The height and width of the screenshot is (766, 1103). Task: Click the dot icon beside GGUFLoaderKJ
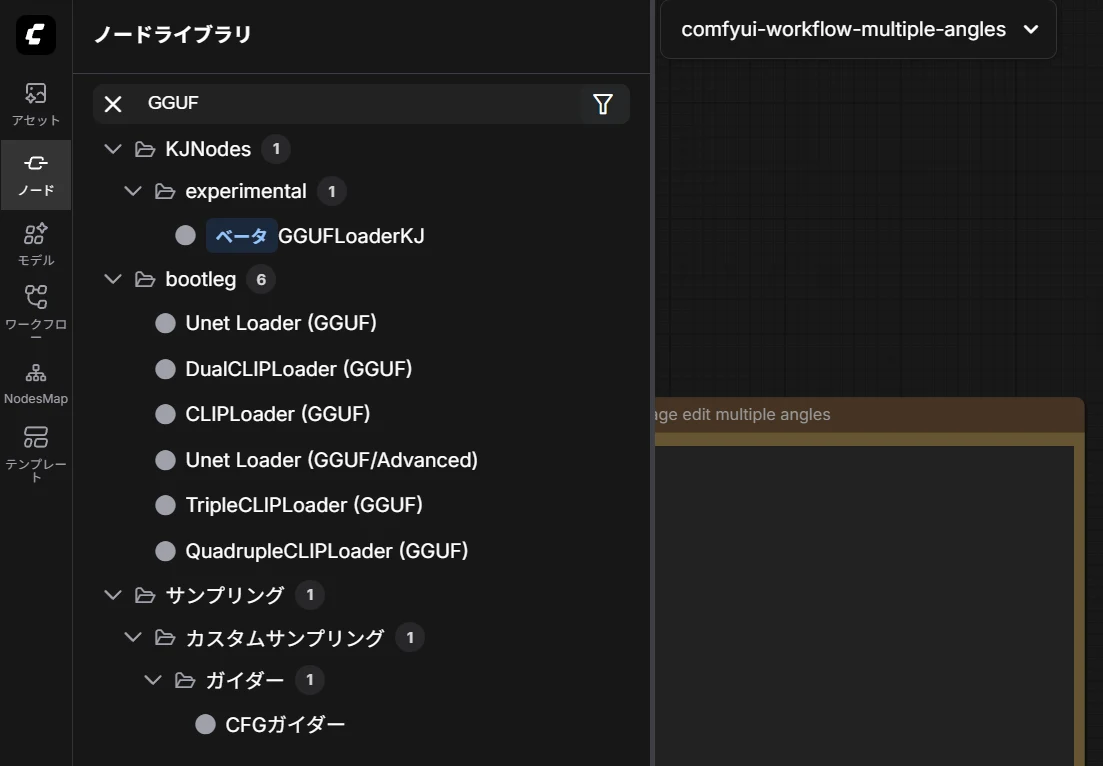186,236
